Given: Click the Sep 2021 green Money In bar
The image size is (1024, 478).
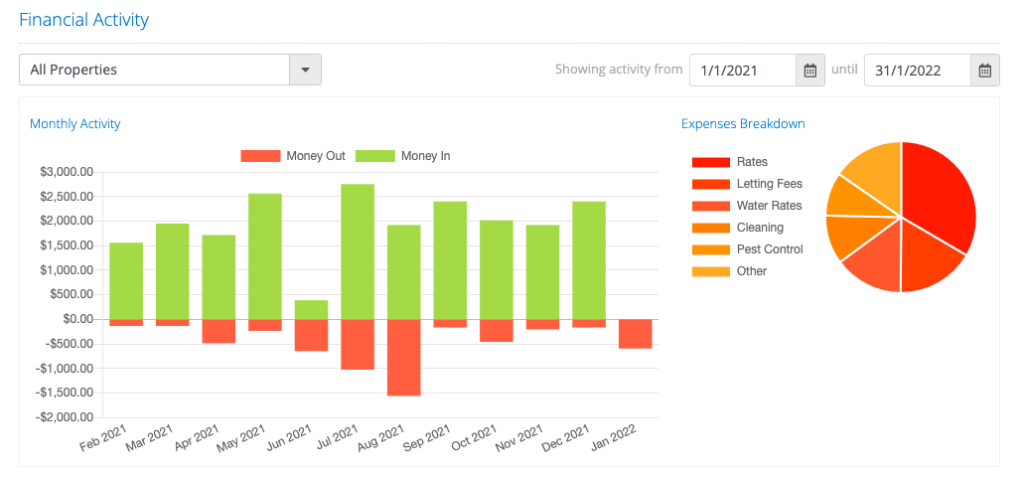Looking at the screenshot, I should (x=451, y=261).
